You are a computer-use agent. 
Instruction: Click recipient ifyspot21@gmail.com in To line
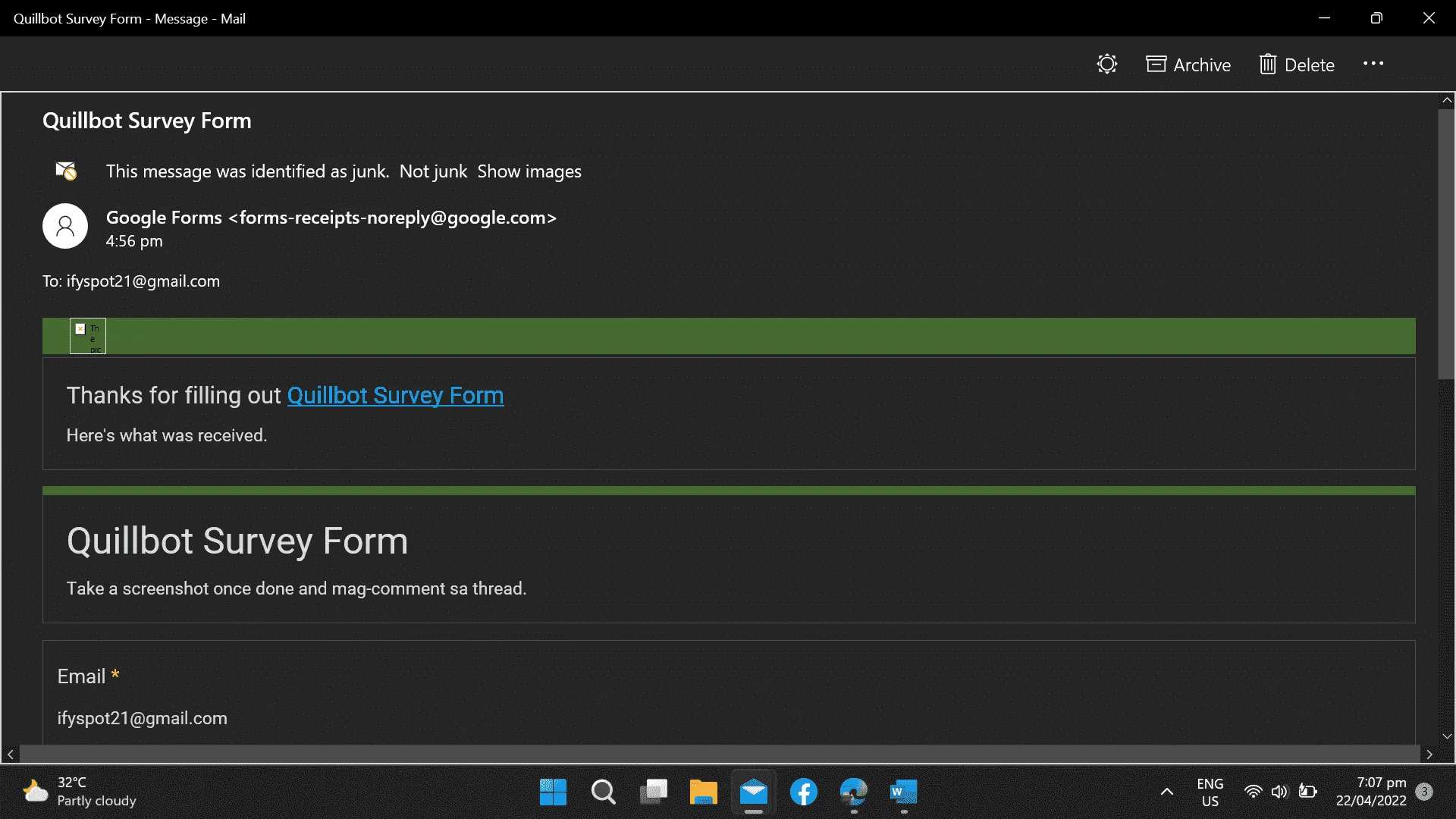(143, 281)
